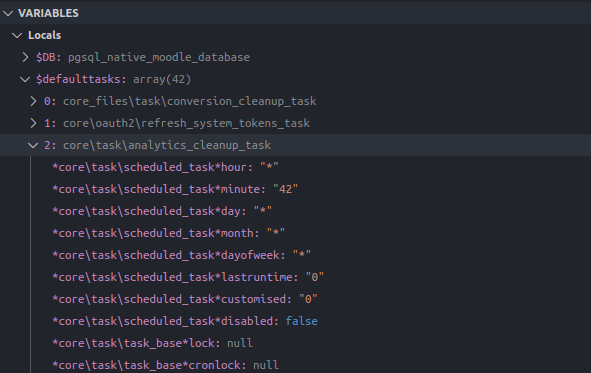Collapse the VARIABLES section chevron

pos(8,13)
